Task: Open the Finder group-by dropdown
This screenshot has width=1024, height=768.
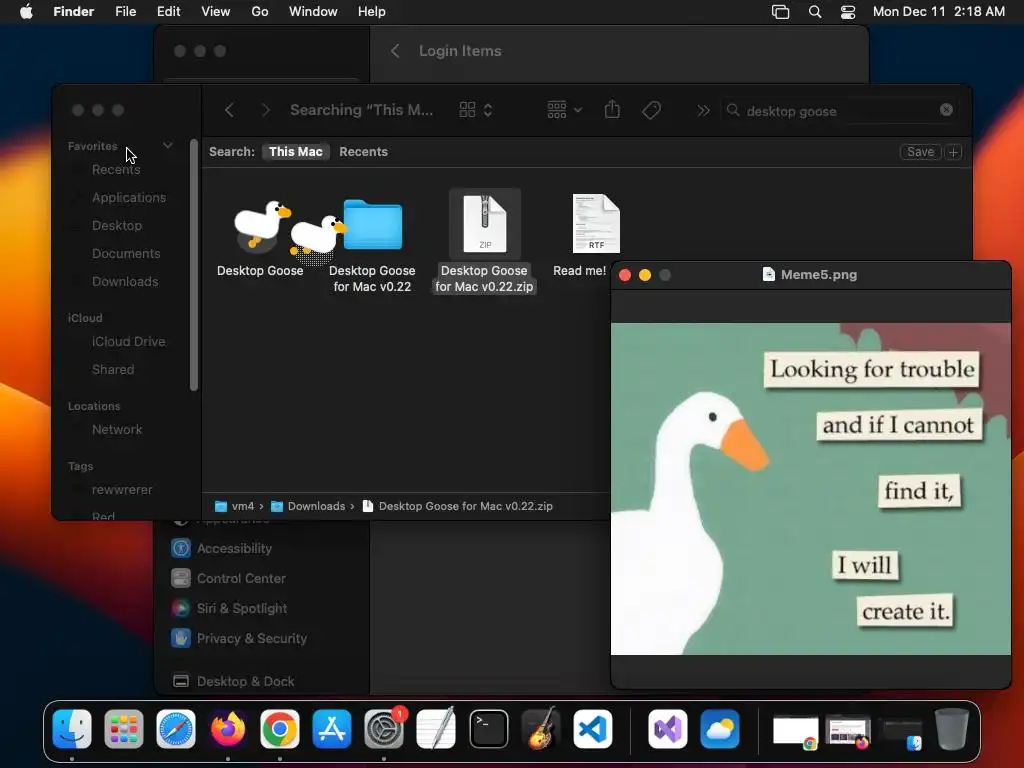Action: [x=564, y=110]
